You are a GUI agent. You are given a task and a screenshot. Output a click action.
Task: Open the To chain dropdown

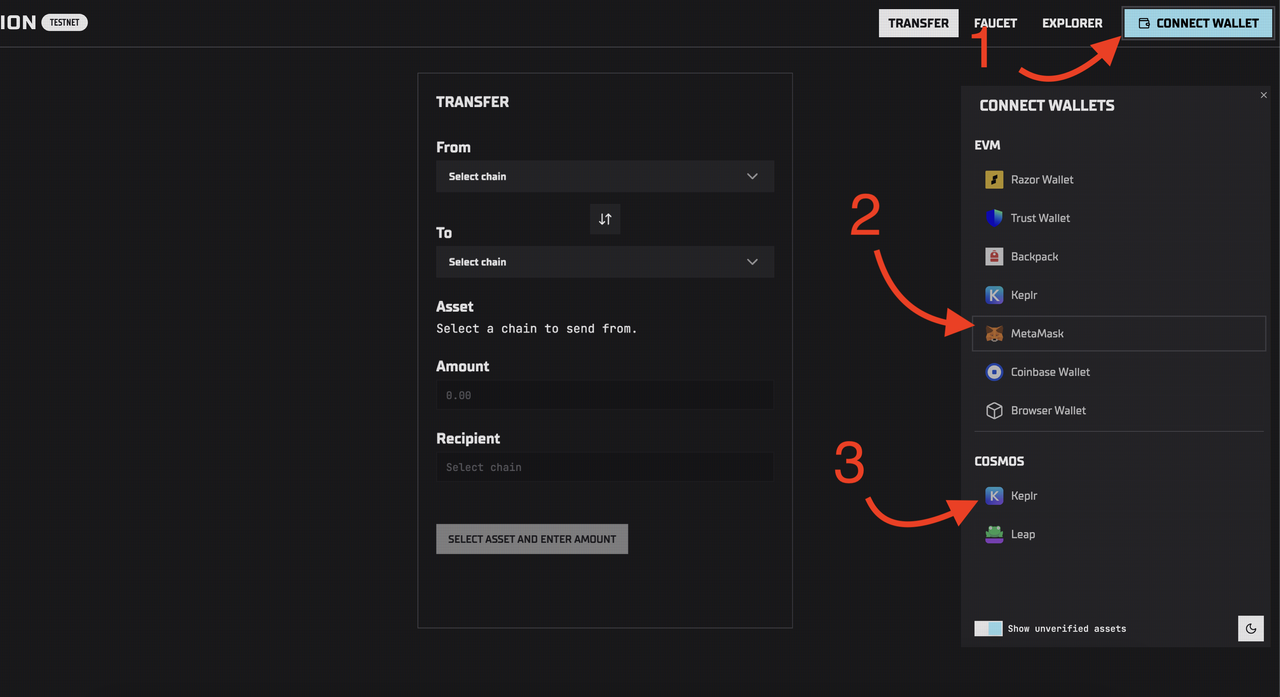coord(605,262)
